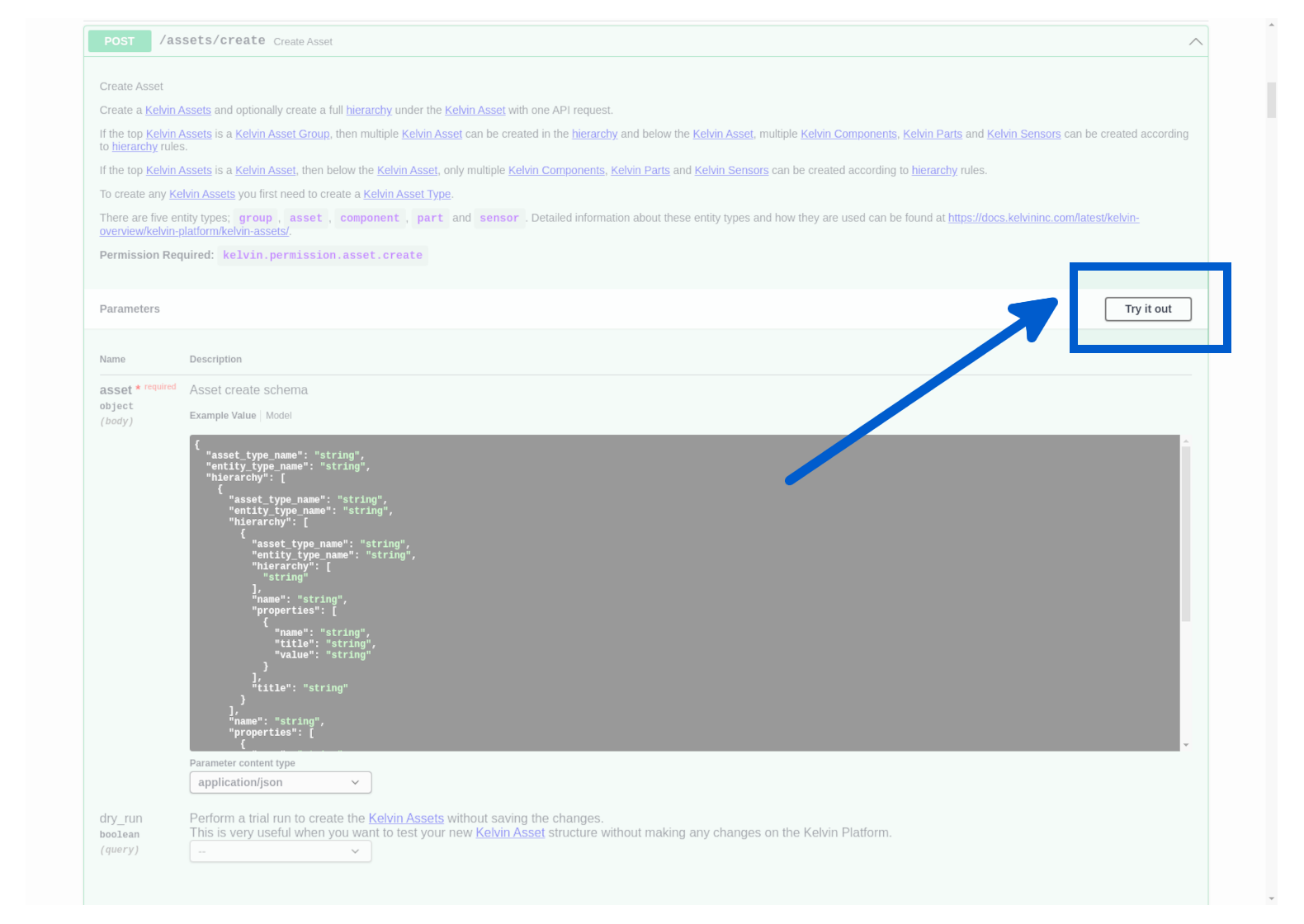Click the page scrollbar down arrow

[1272, 898]
